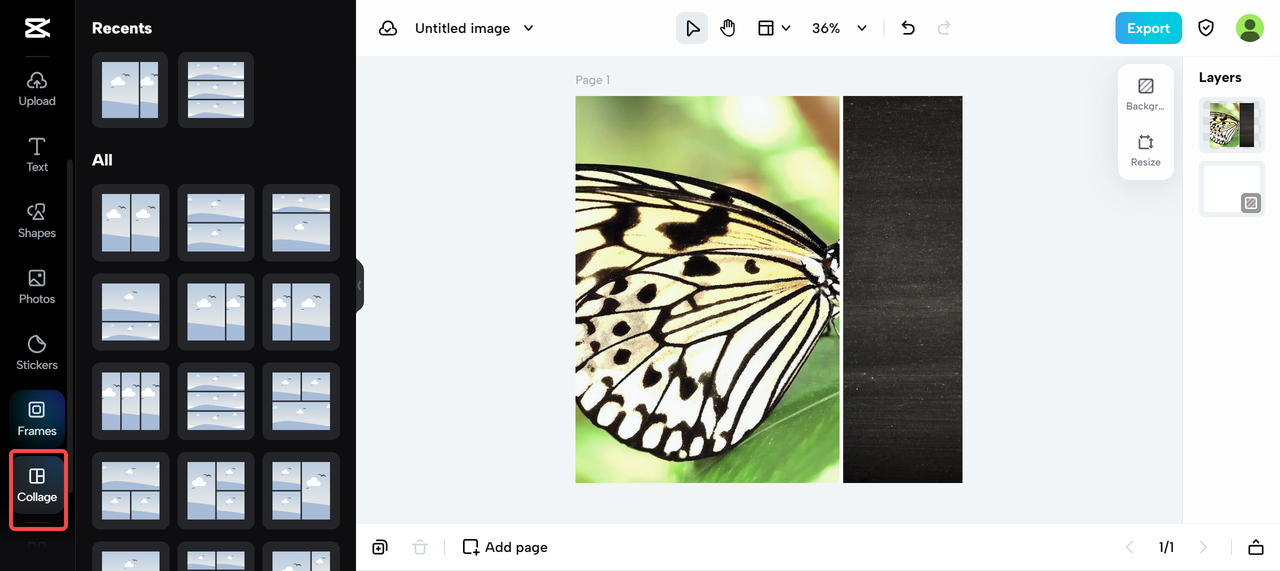Screen dimensions: 1280x571
Task: Click the Page 1 label
Action: tap(592, 80)
